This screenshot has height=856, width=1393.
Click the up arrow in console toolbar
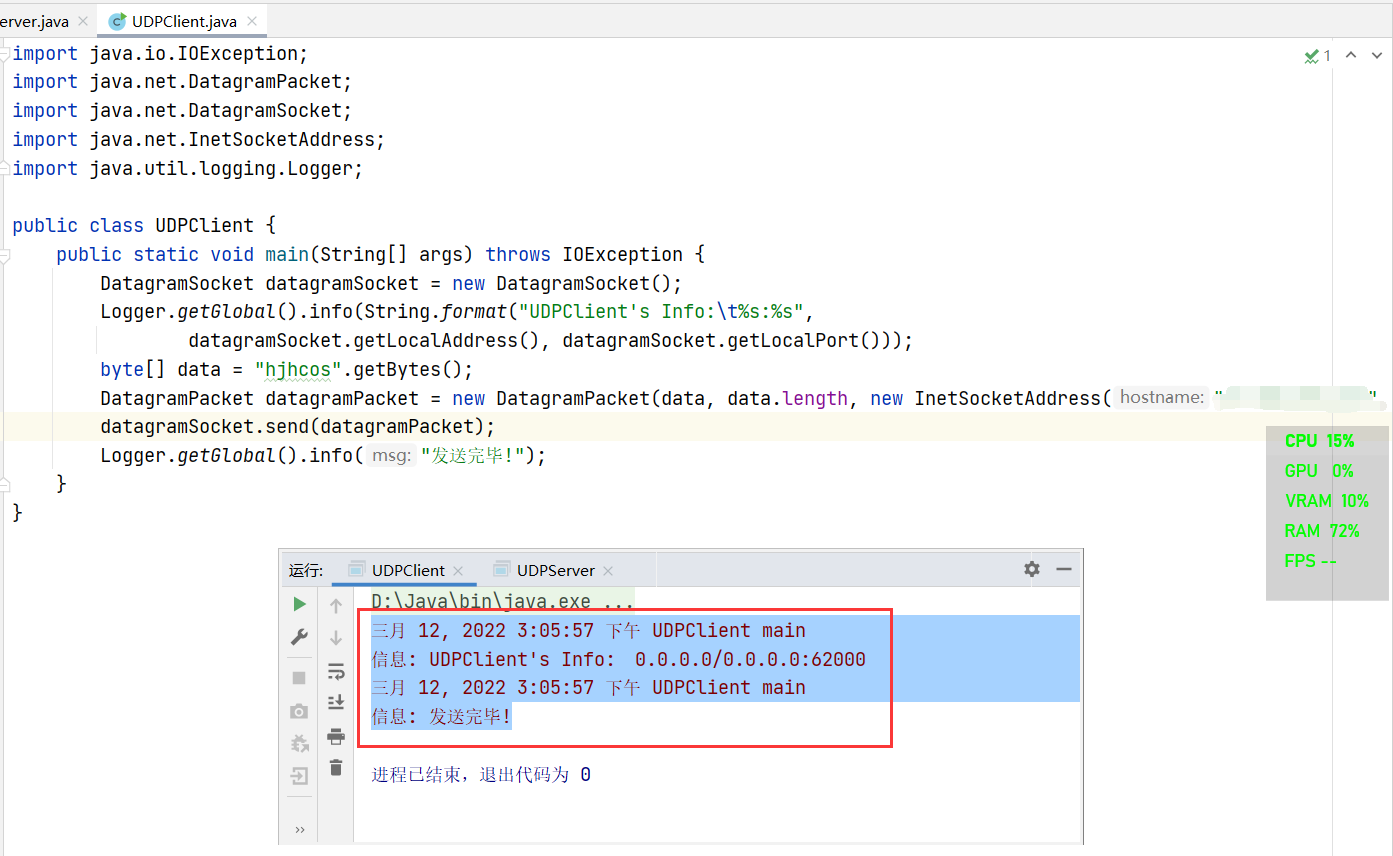point(336,605)
